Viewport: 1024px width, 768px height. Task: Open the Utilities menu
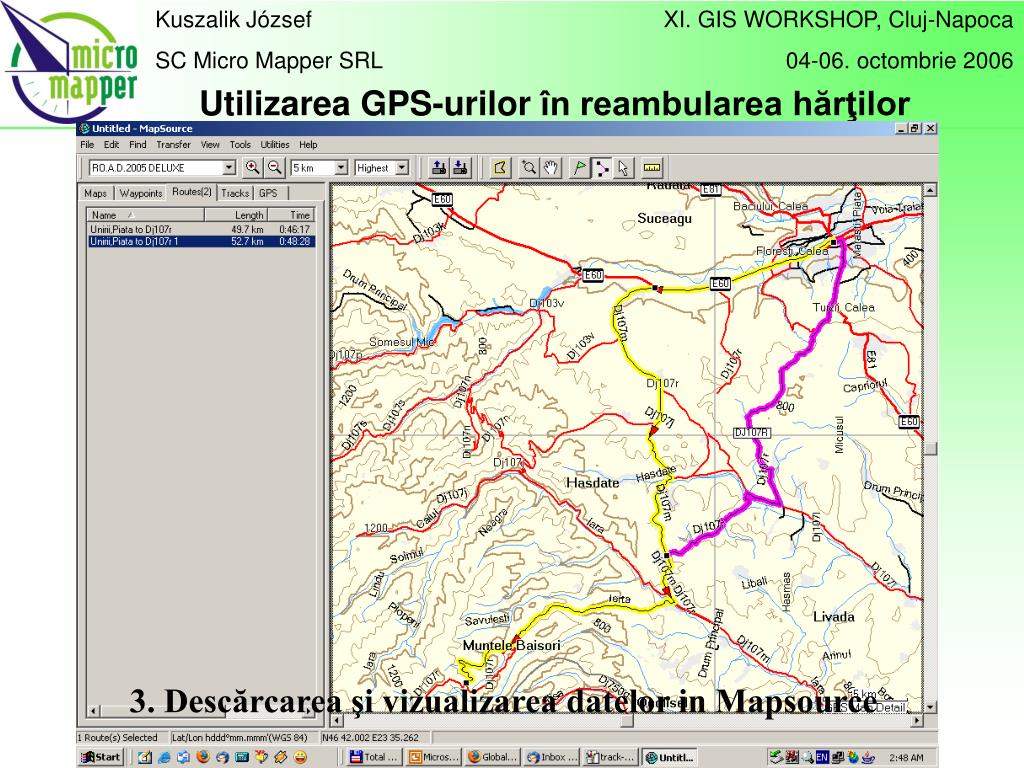coord(275,144)
